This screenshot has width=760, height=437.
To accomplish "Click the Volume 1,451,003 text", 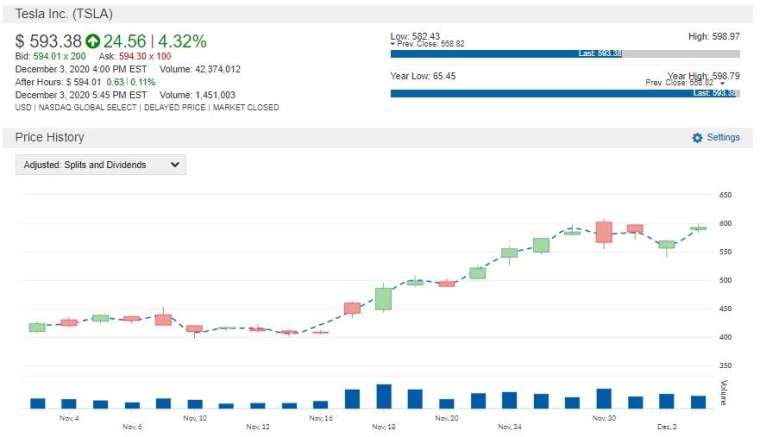I will 197,95.
